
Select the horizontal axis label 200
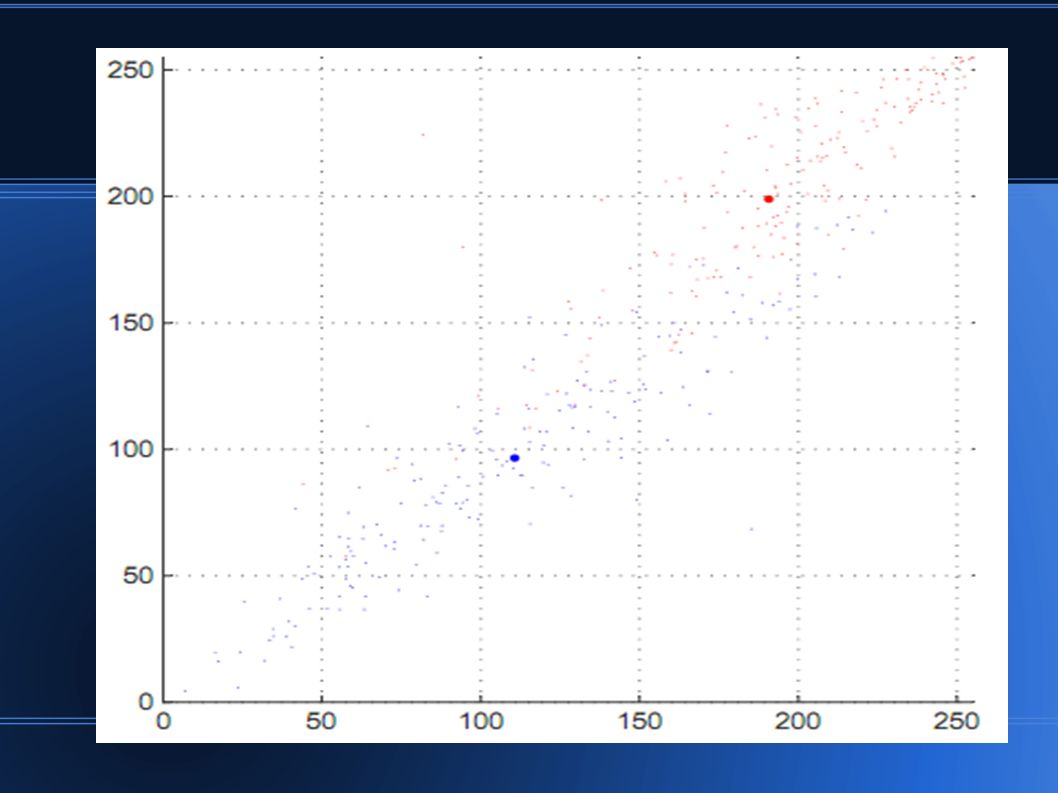tap(798, 721)
